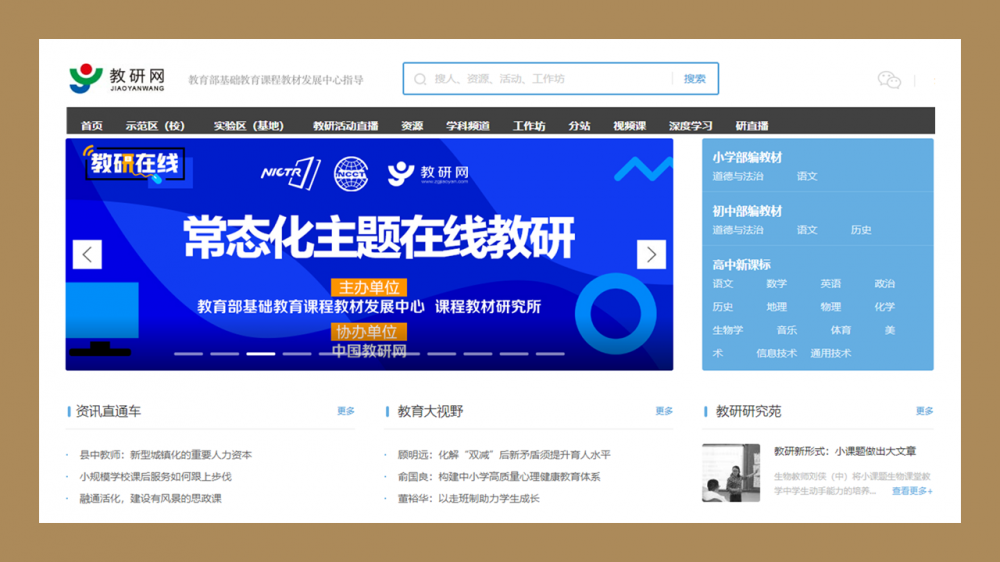Click the 教研在线 badge on the banner
Screen dimensions: 1000x562
click(134, 164)
